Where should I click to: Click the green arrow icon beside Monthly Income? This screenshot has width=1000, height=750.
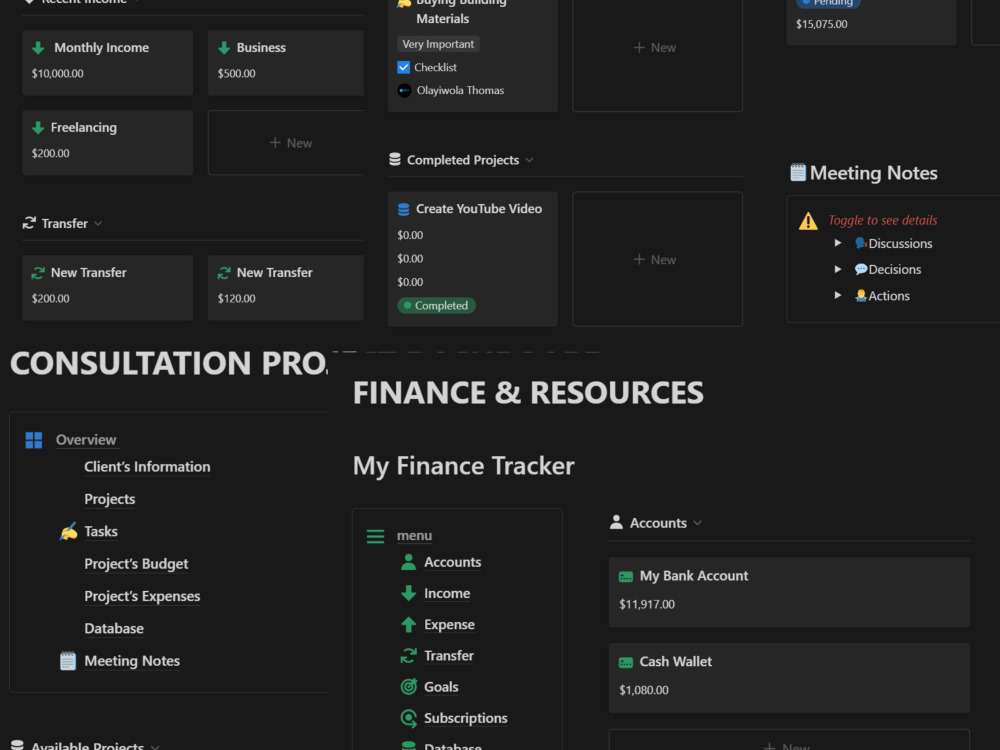click(38, 48)
